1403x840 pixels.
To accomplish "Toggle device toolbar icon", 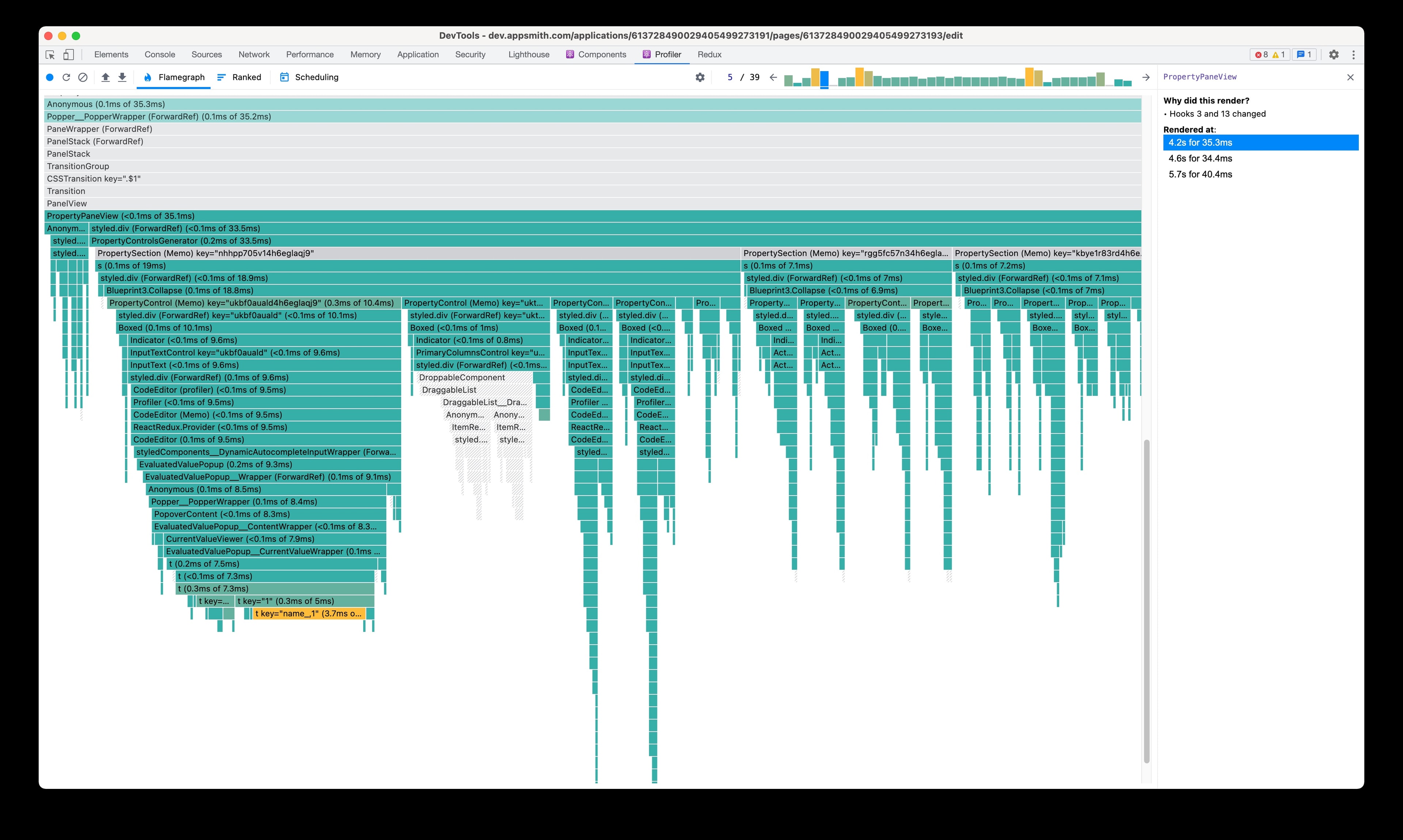I will [x=69, y=54].
